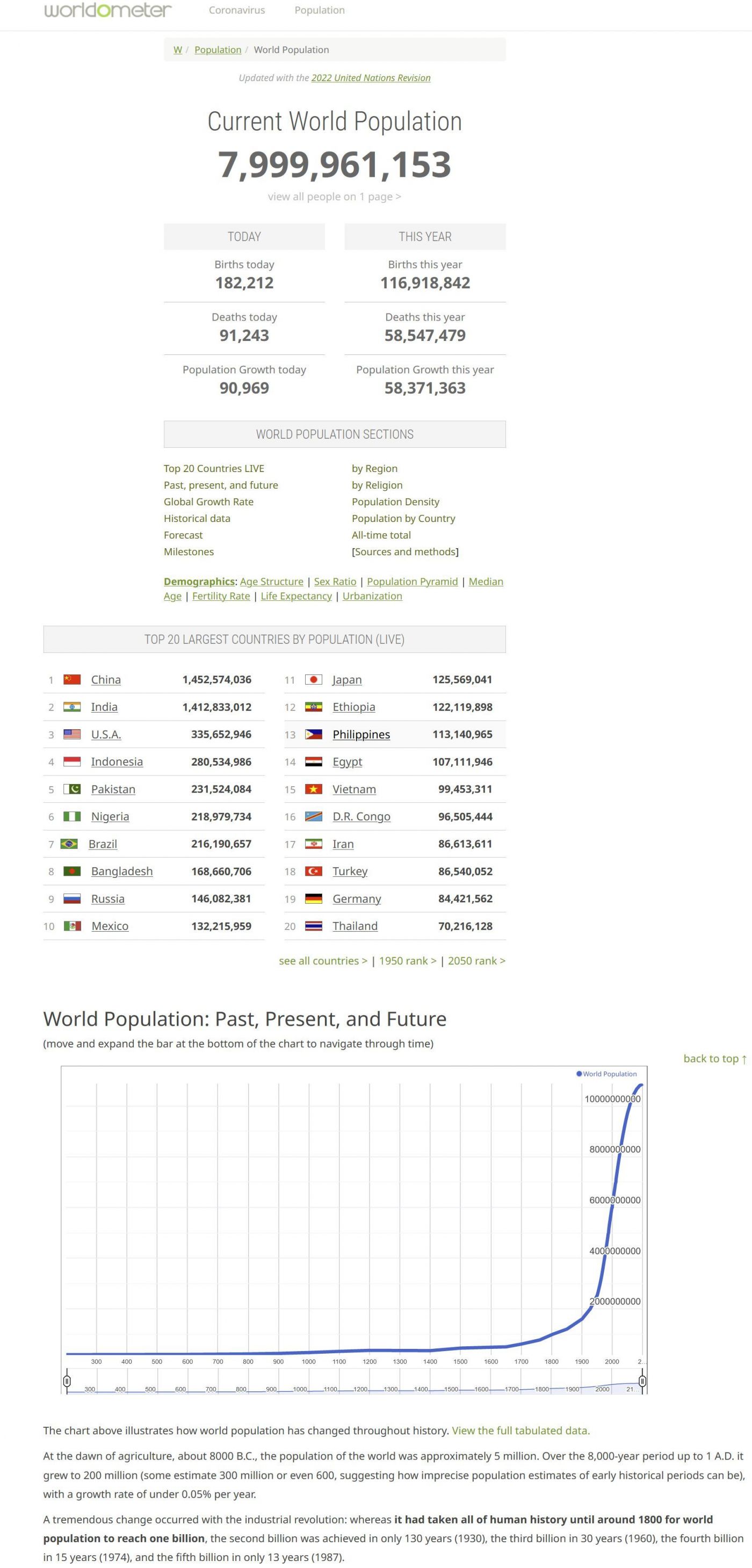The image size is (752, 1568).
Task: Click the Turkey flag icon
Action: pyautogui.click(x=313, y=871)
